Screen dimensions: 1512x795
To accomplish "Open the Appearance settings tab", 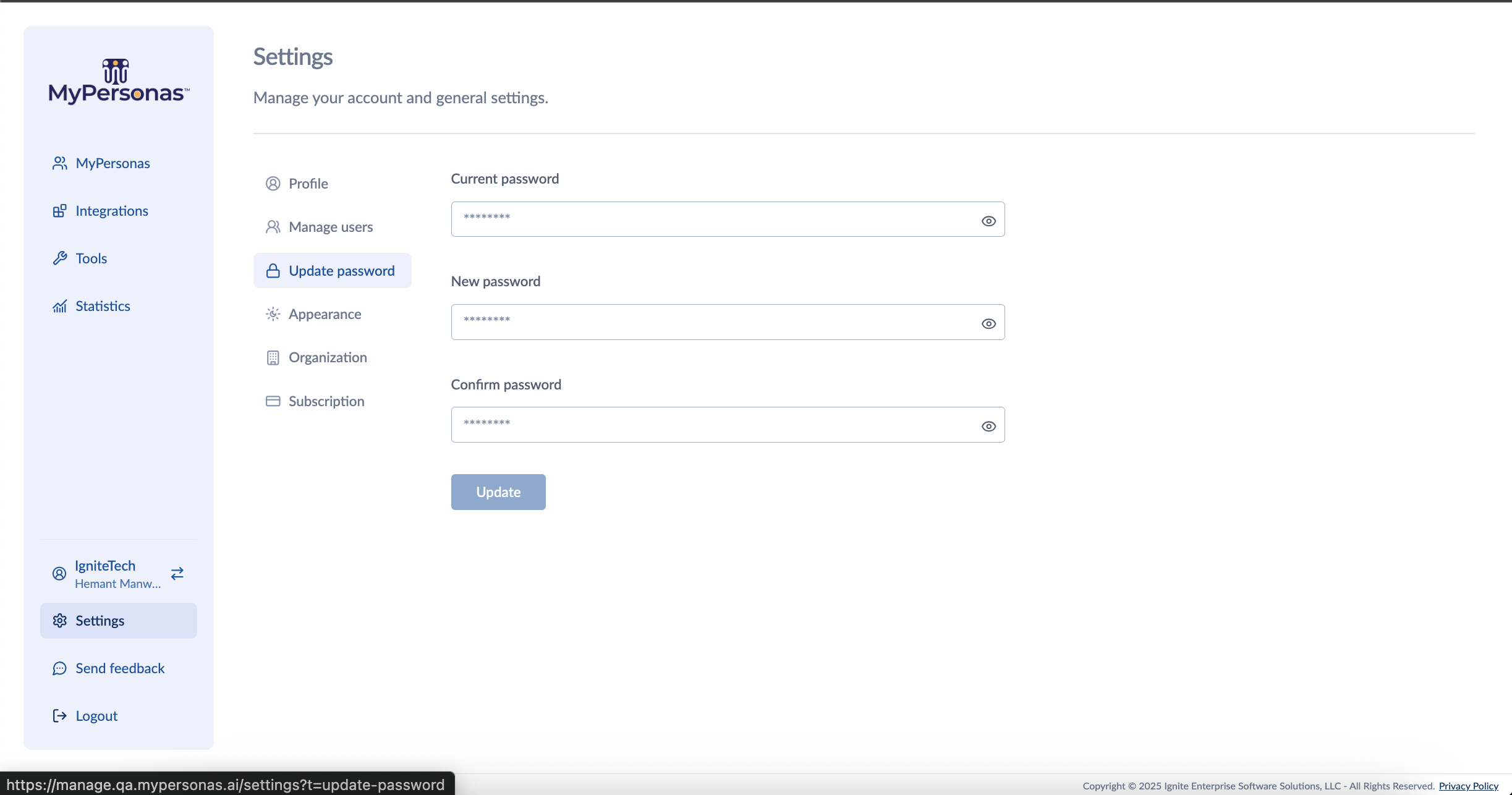I will (325, 314).
